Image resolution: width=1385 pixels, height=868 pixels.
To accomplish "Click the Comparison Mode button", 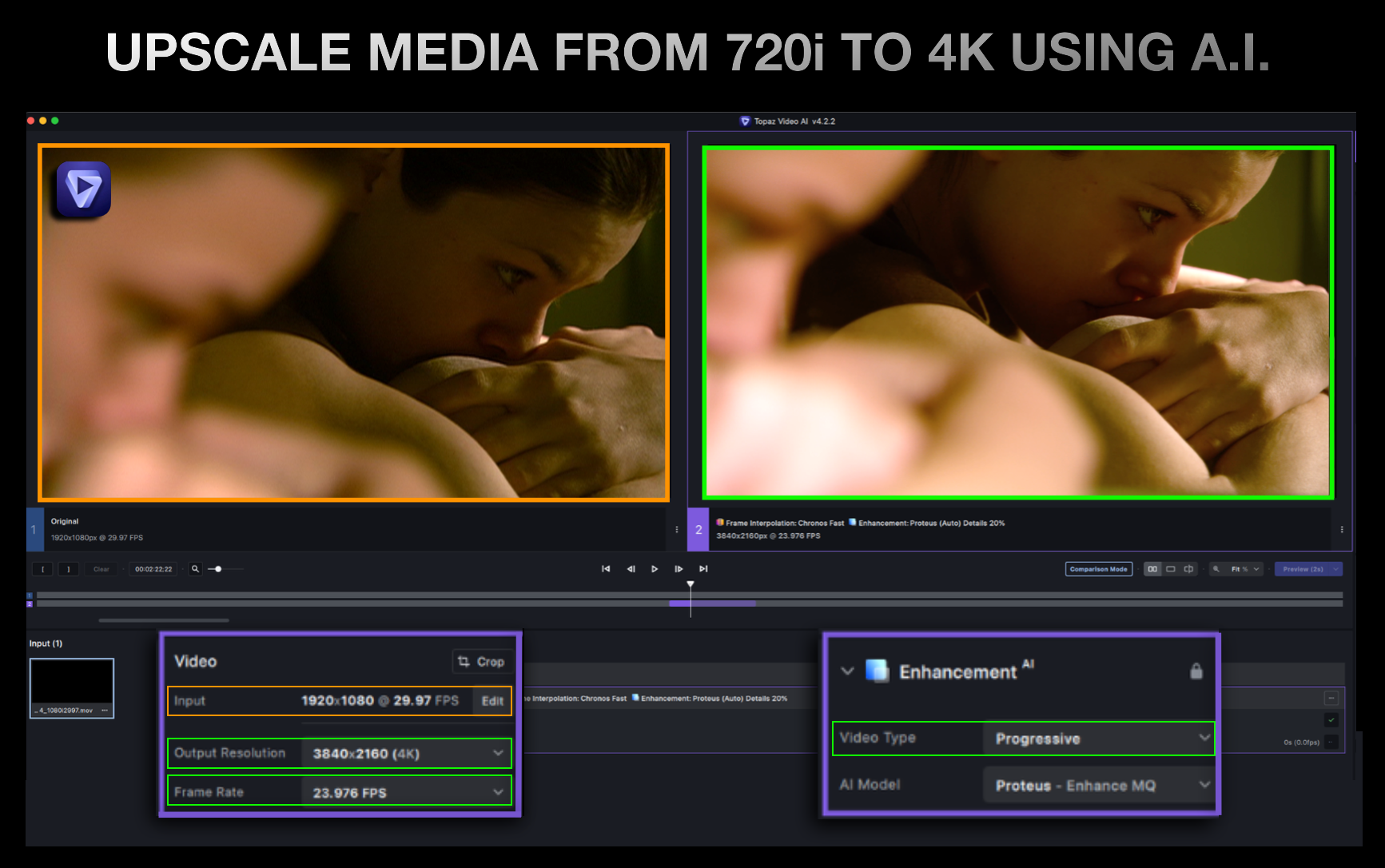I will click(1099, 569).
